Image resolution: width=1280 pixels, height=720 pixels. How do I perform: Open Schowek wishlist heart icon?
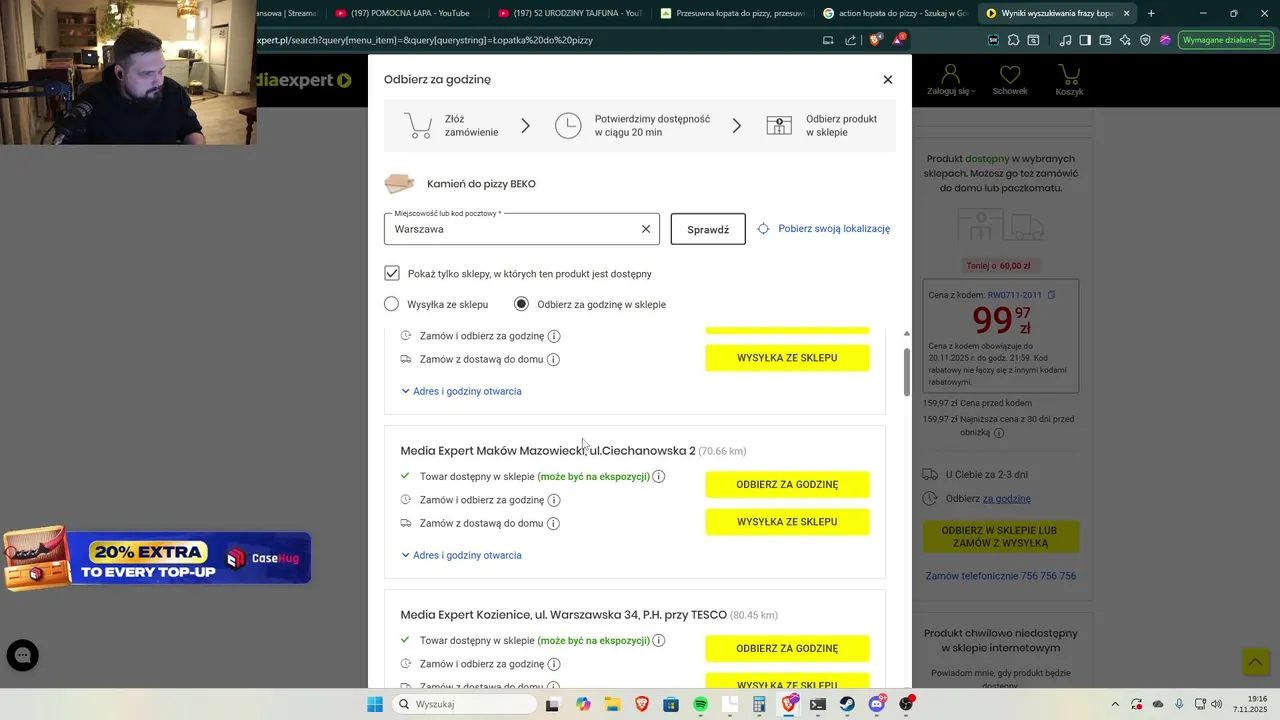tap(1010, 80)
